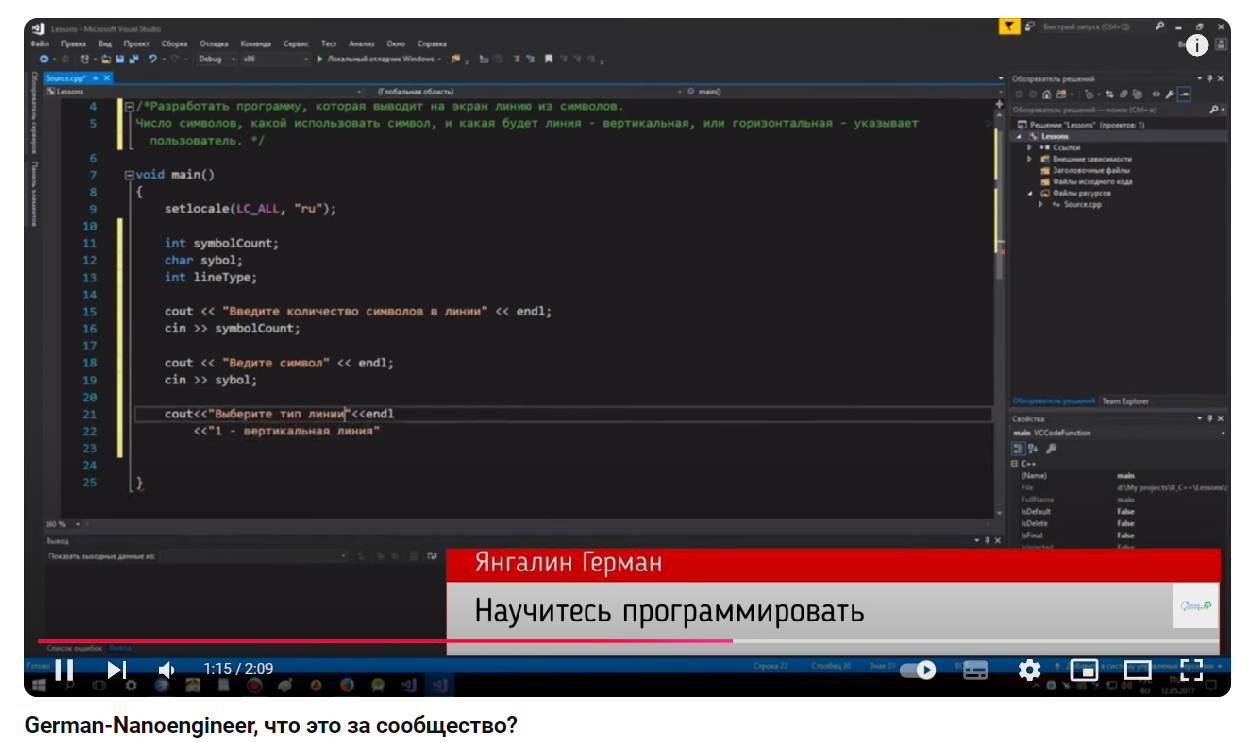Click the Navigate Back toolbar arrow
The height and width of the screenshot is (742, 1249).
click(x=44, y=59)
